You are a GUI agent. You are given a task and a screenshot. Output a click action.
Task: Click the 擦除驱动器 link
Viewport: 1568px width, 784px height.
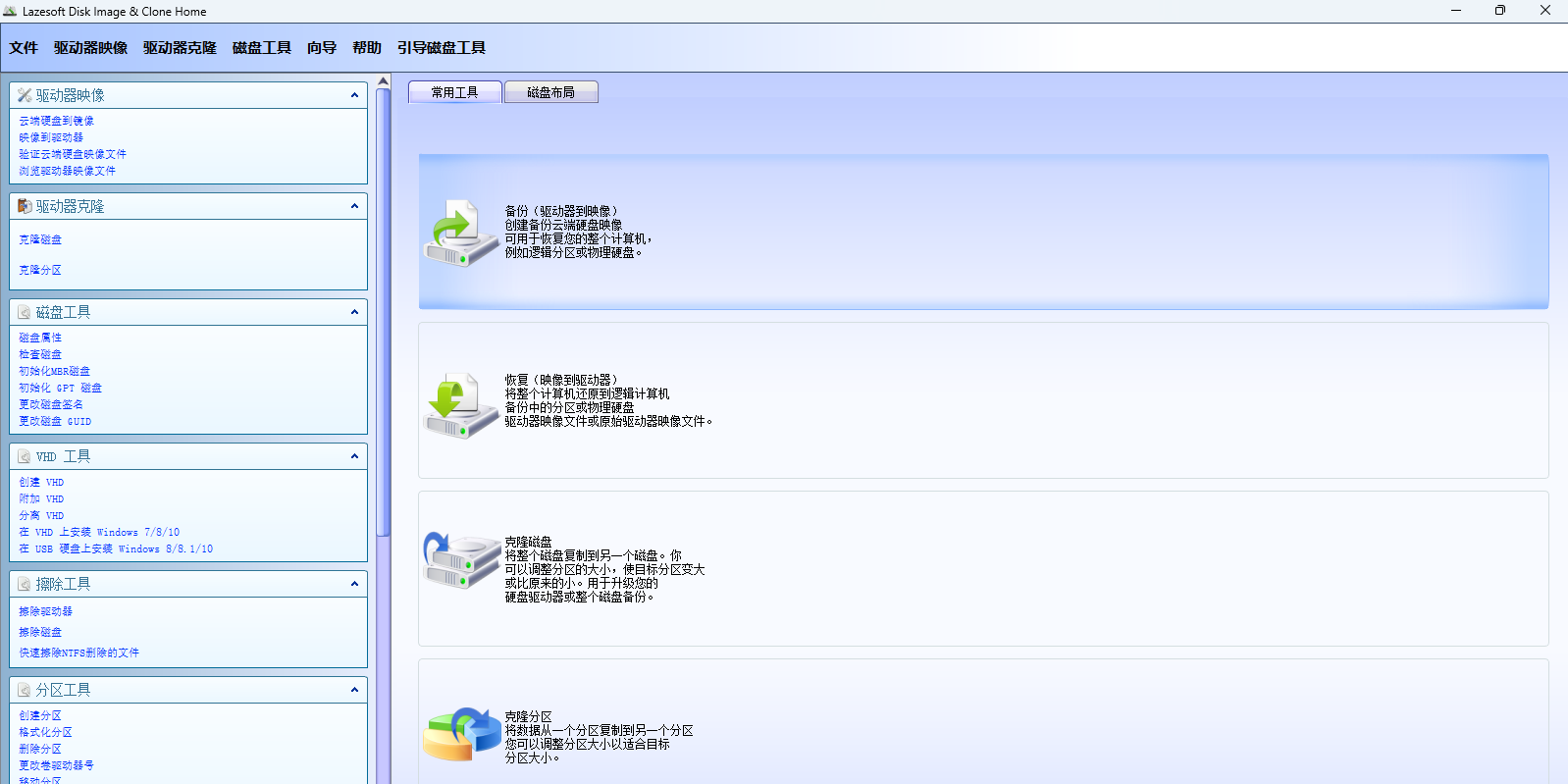(46, 611)
